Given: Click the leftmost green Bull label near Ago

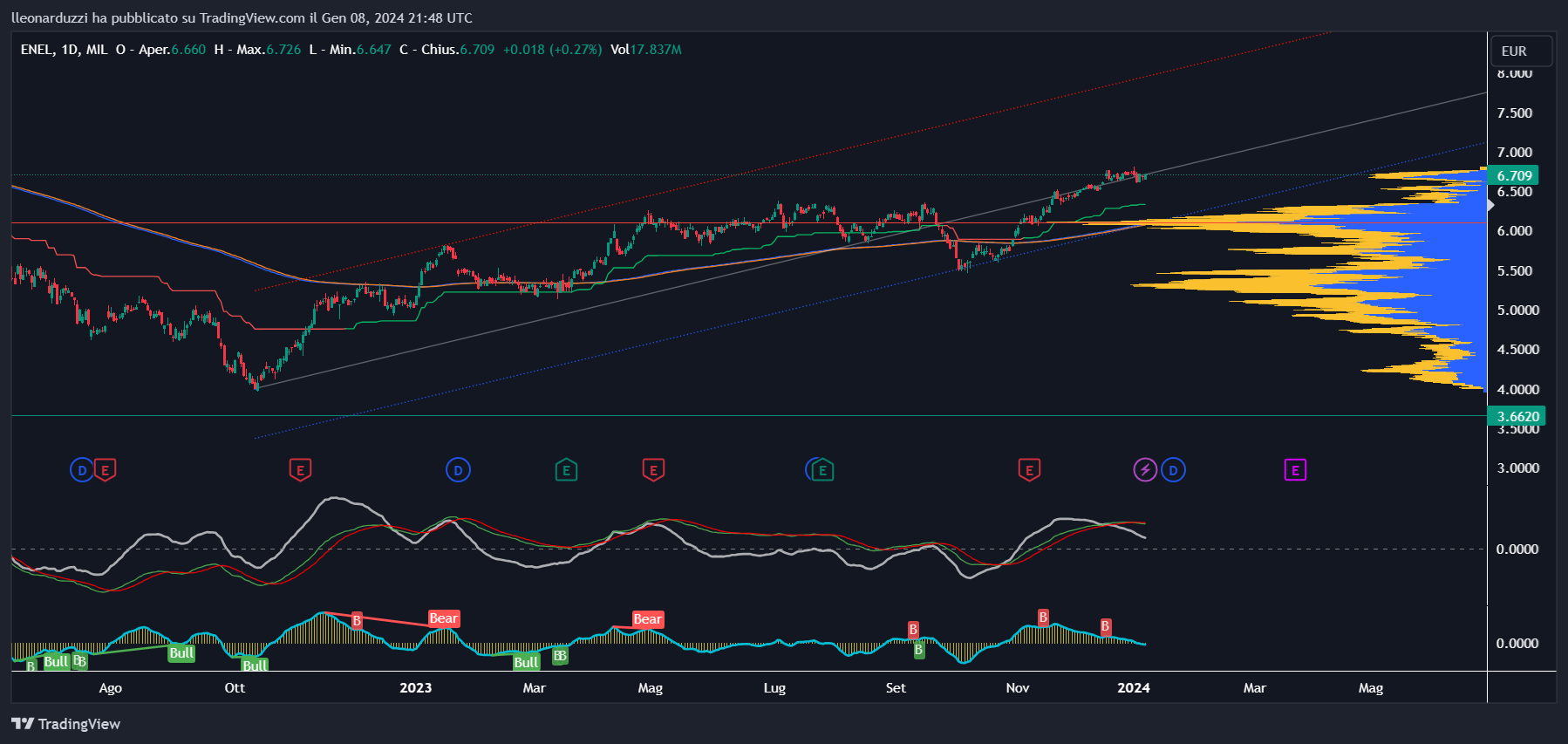Looking at the screenshot, I should 56,661.
